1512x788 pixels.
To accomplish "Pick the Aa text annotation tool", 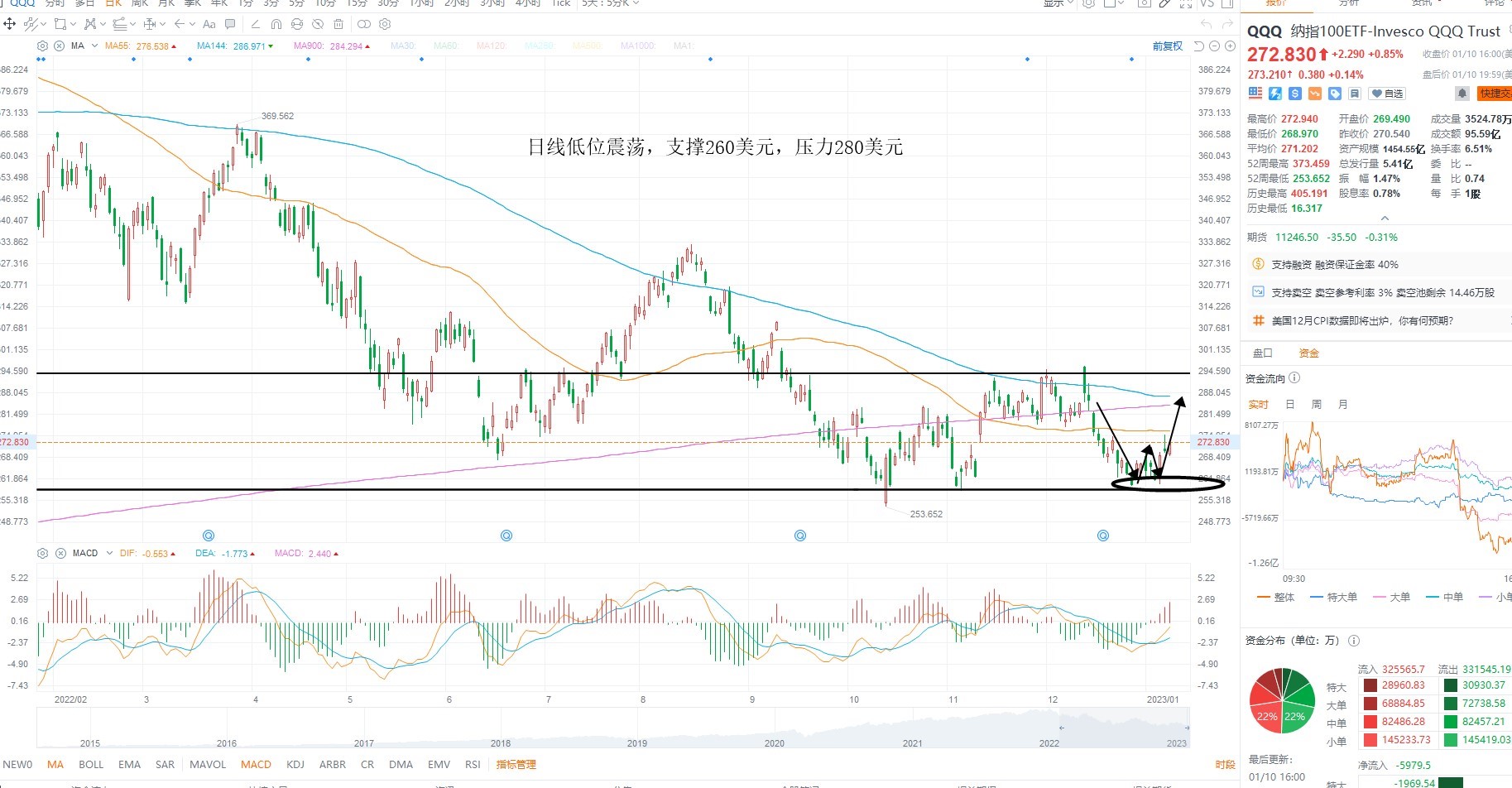I will point(209,24).
